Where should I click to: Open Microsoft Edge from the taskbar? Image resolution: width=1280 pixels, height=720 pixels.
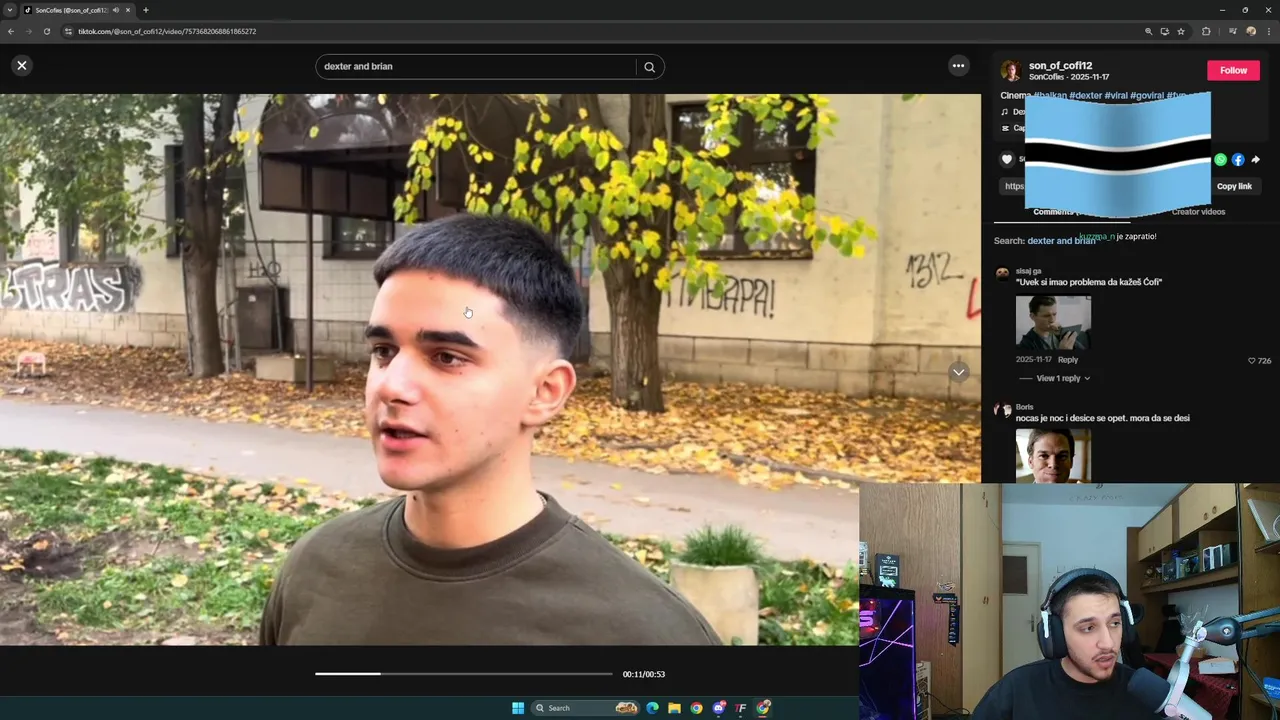(x=652, y=708)
